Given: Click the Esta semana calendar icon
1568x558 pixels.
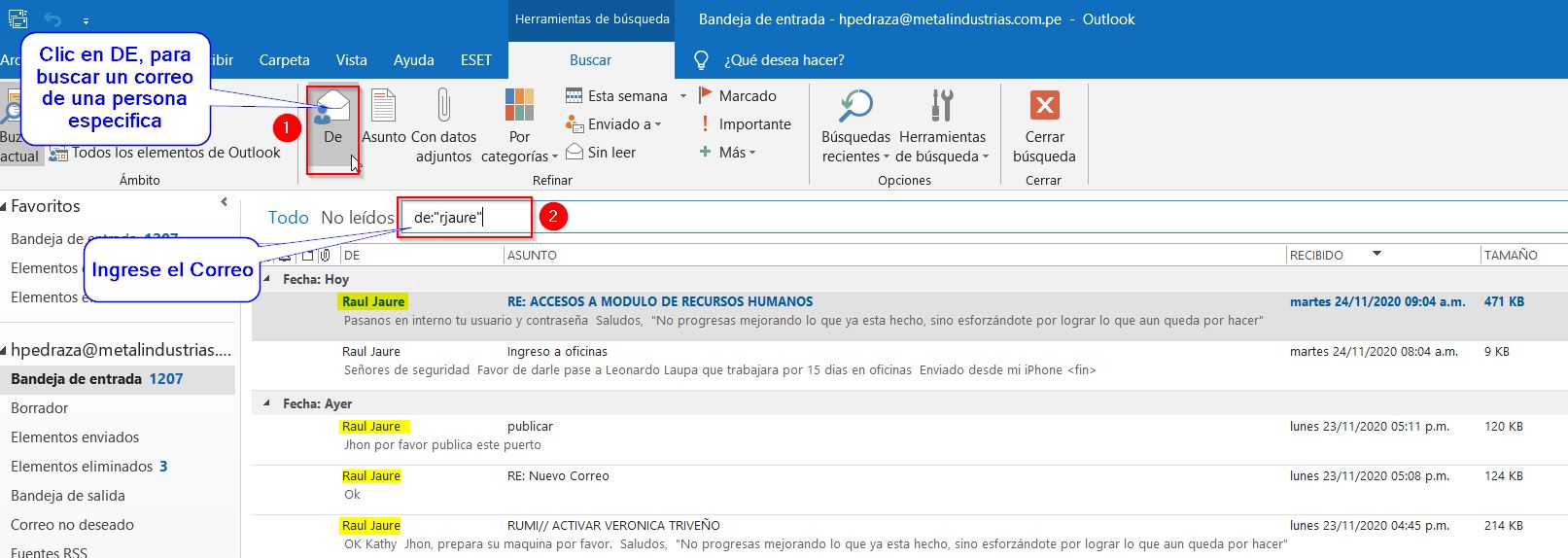Looking at the screenshot, I should (x=574, y=95).
